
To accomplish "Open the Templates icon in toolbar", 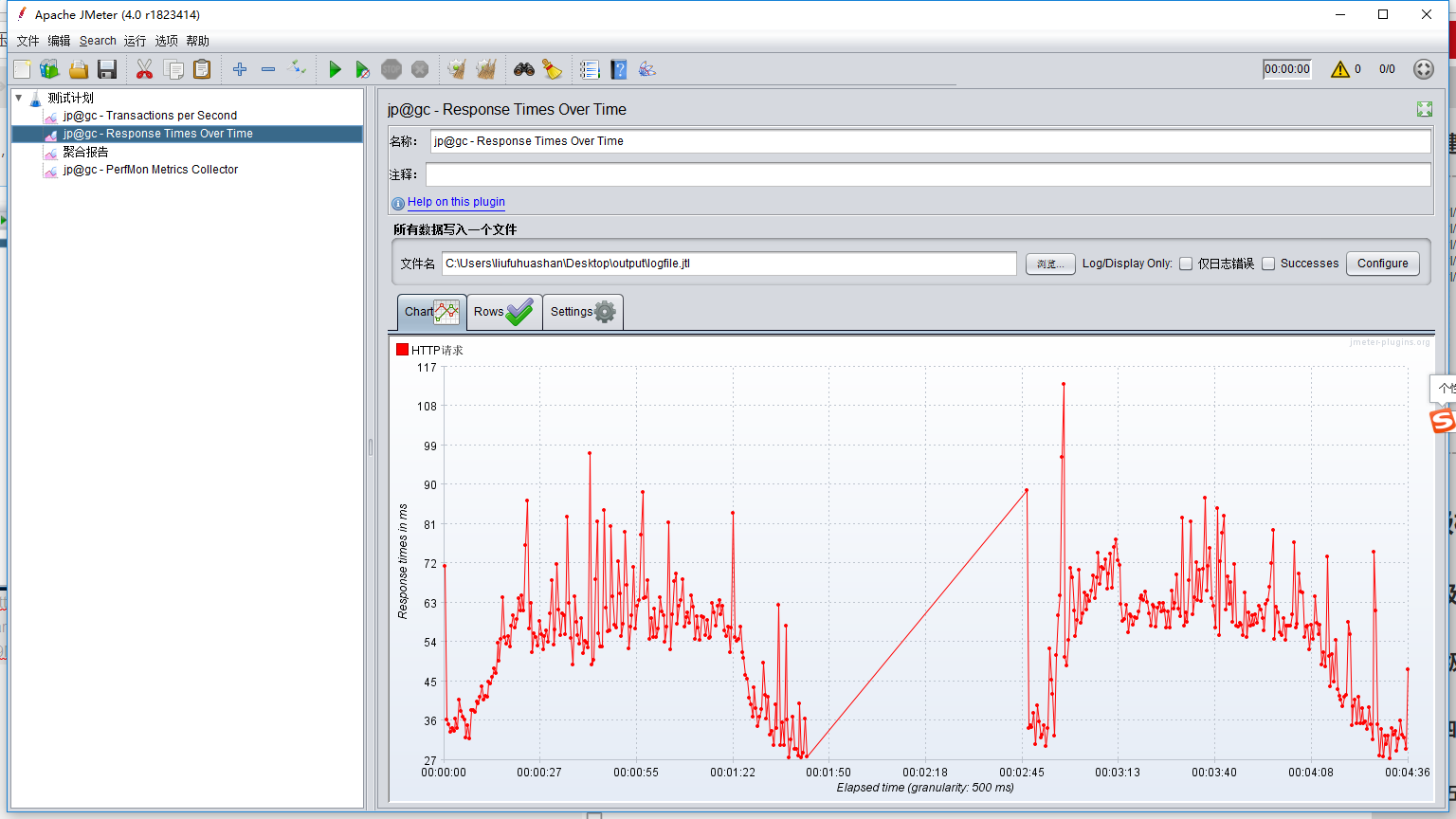I will 49,69.
